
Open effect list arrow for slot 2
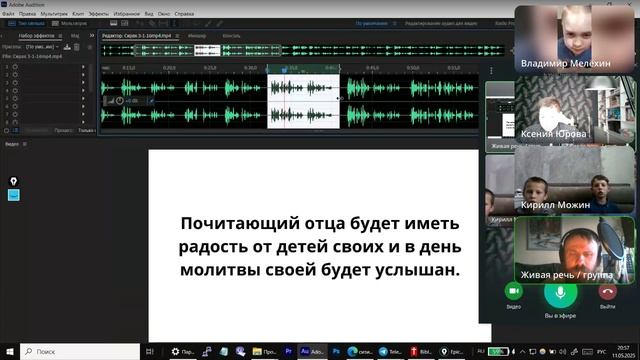[83, 75]
